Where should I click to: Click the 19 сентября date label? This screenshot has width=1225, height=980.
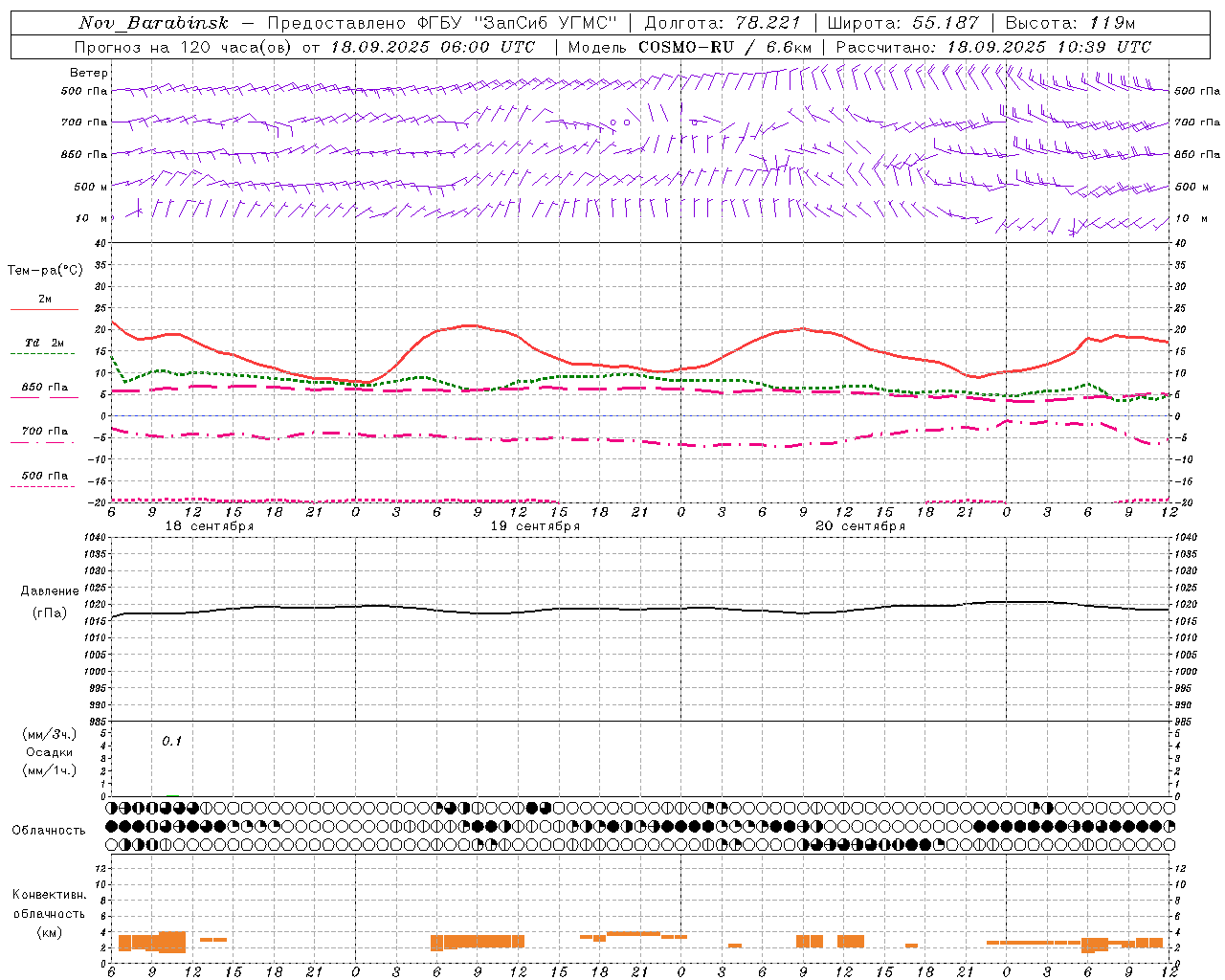[x=535, y=526]
